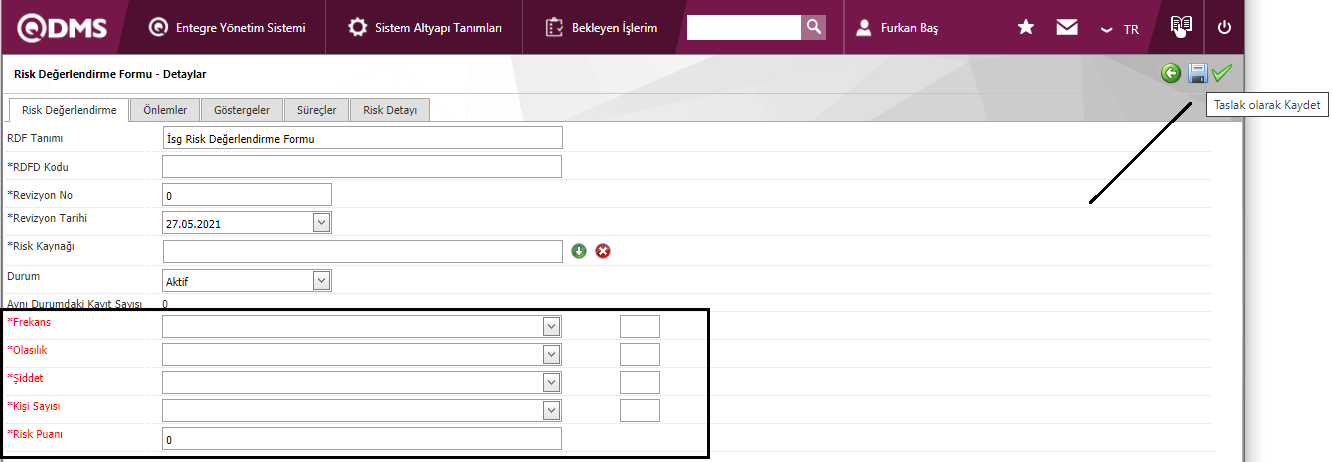Image resolution: width=1332 pixels, height=462 pixels.
Task: Switch to Risk Değerlendirme tab
Action: pos(69,110)
